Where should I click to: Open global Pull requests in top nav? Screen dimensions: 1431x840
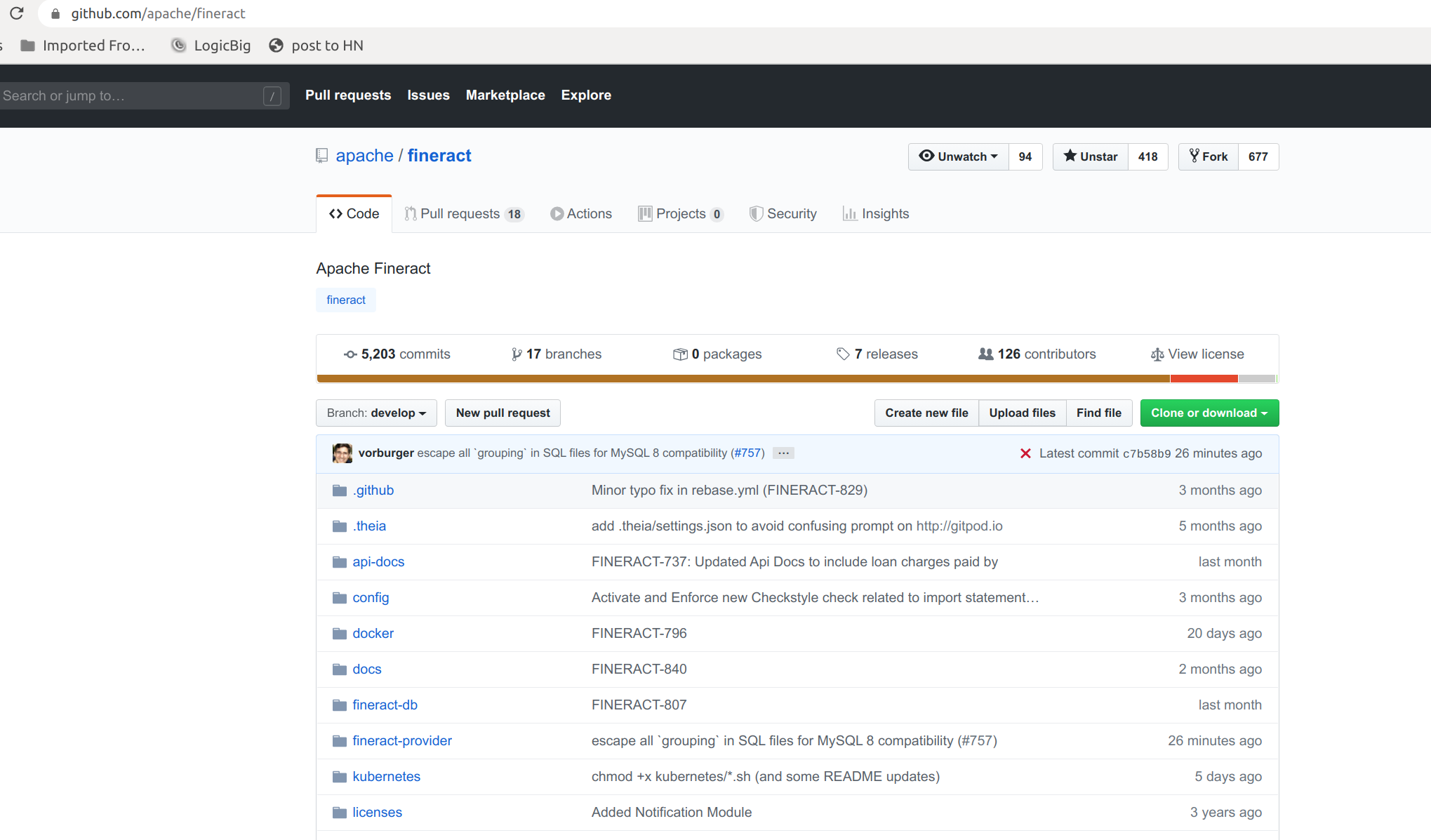coord(348,95)
